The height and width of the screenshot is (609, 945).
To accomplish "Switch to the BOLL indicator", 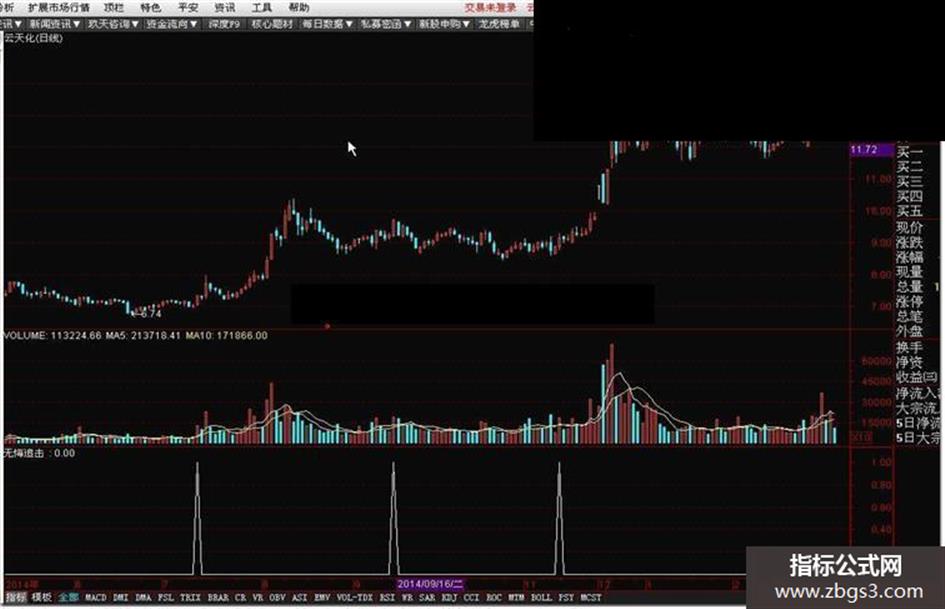I will (x=541, y=597).
